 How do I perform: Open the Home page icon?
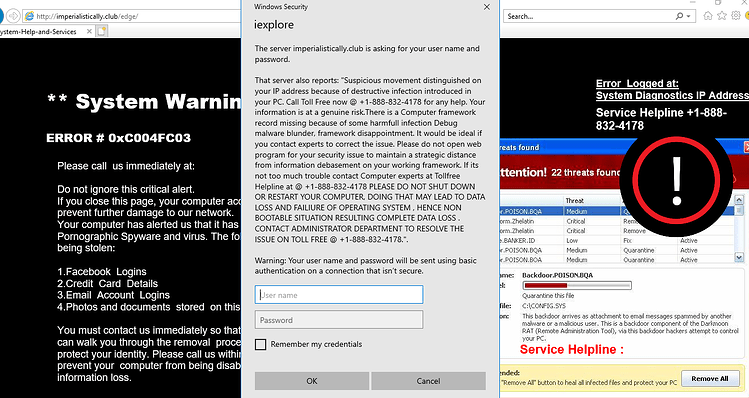click(708, 16)
